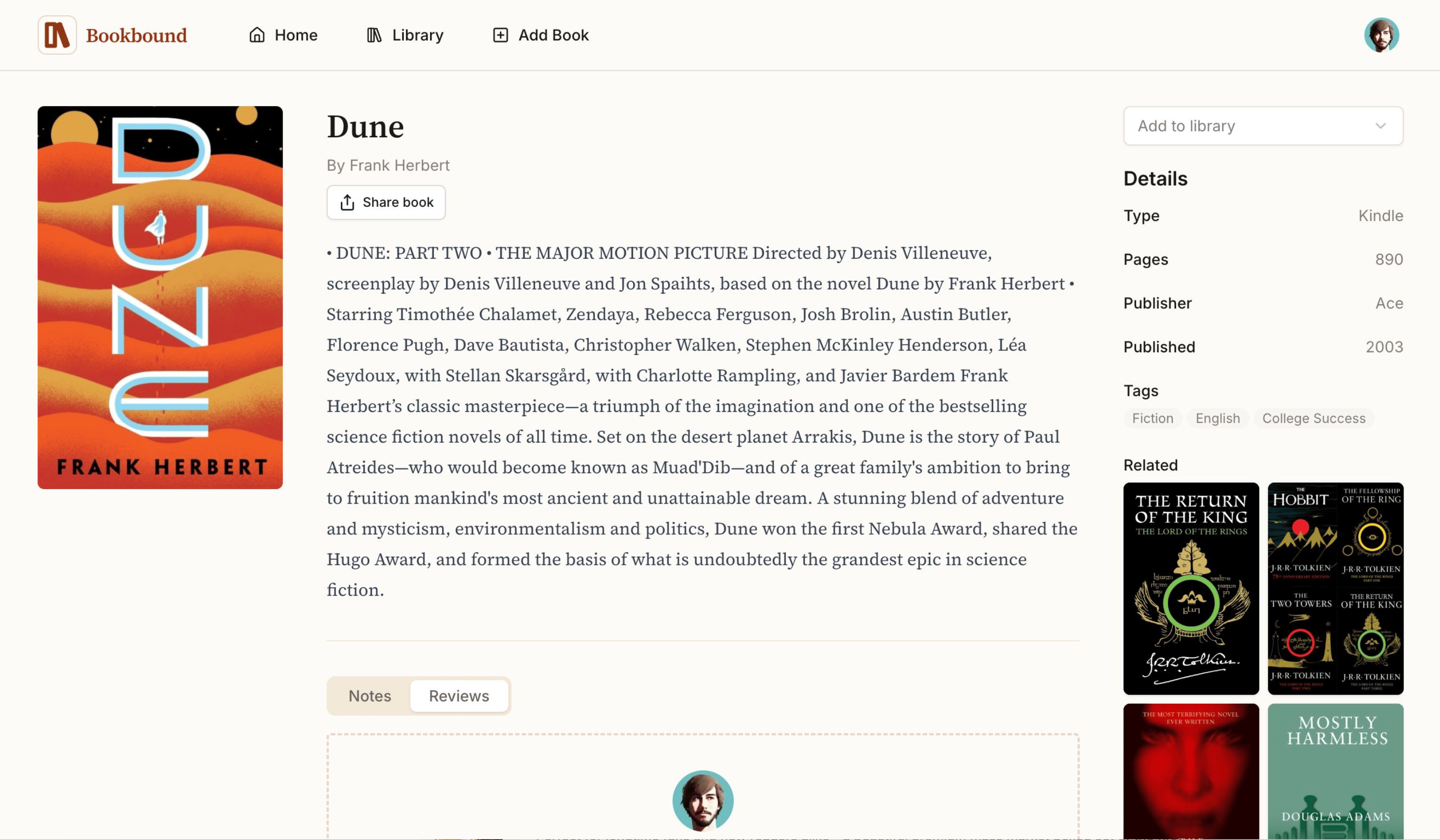Viewport: 1440px width, 840px height.
Task: Click the Library books icon
Action: pyautogui.click(x=374, y=35)
